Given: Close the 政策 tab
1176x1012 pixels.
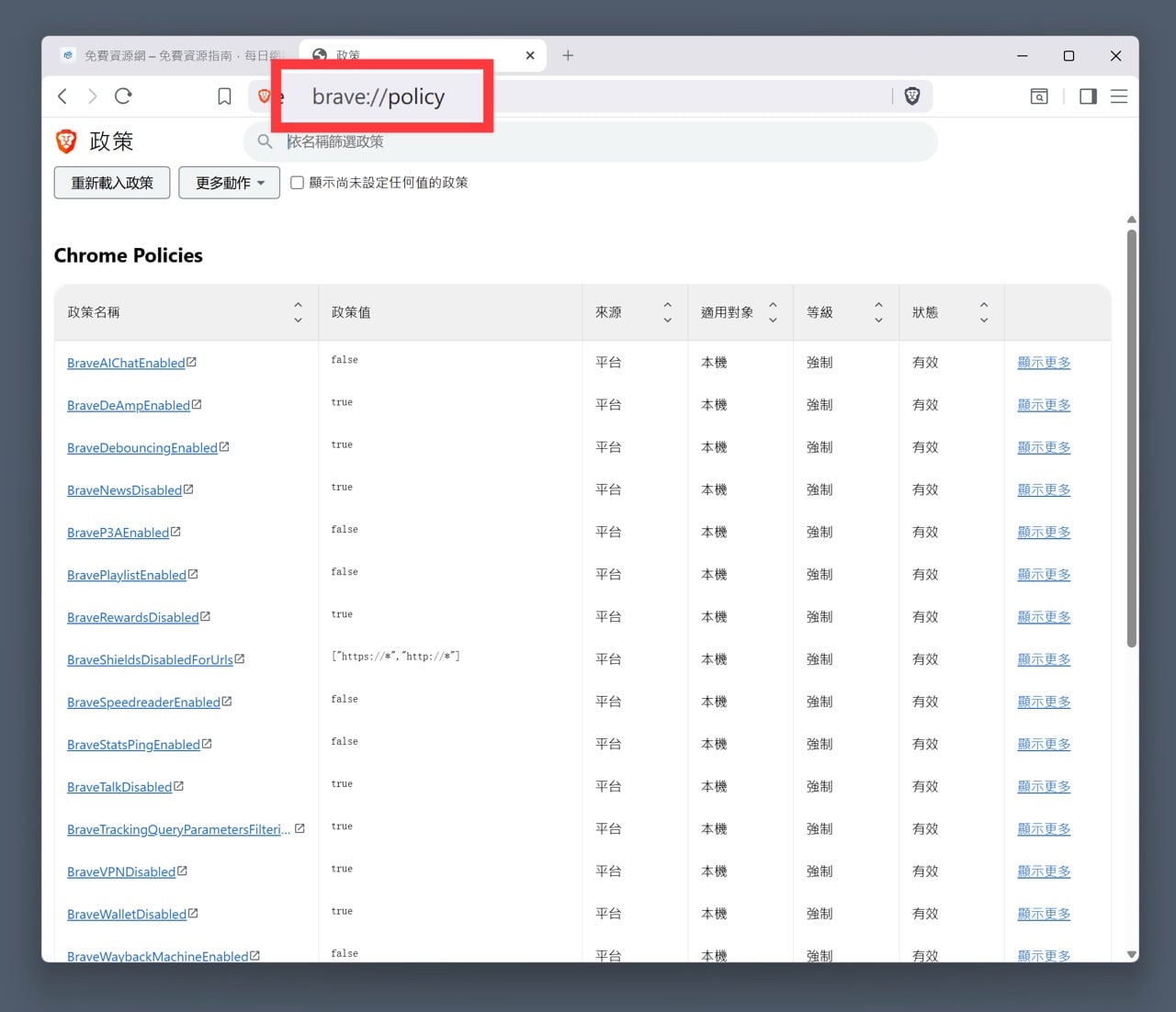Looking at the screenshot, I should click(530, 55).
